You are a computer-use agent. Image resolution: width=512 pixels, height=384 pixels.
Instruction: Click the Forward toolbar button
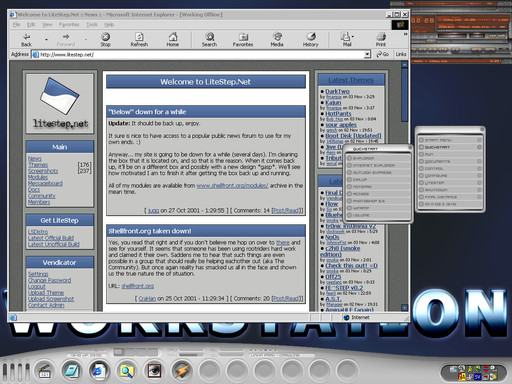click(x=66, y=40)
